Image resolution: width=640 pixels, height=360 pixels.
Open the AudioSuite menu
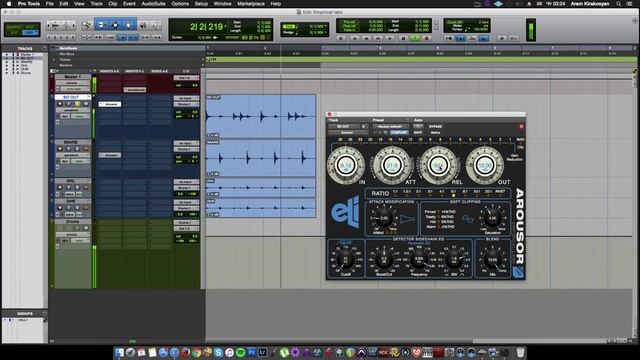(153, 4)
